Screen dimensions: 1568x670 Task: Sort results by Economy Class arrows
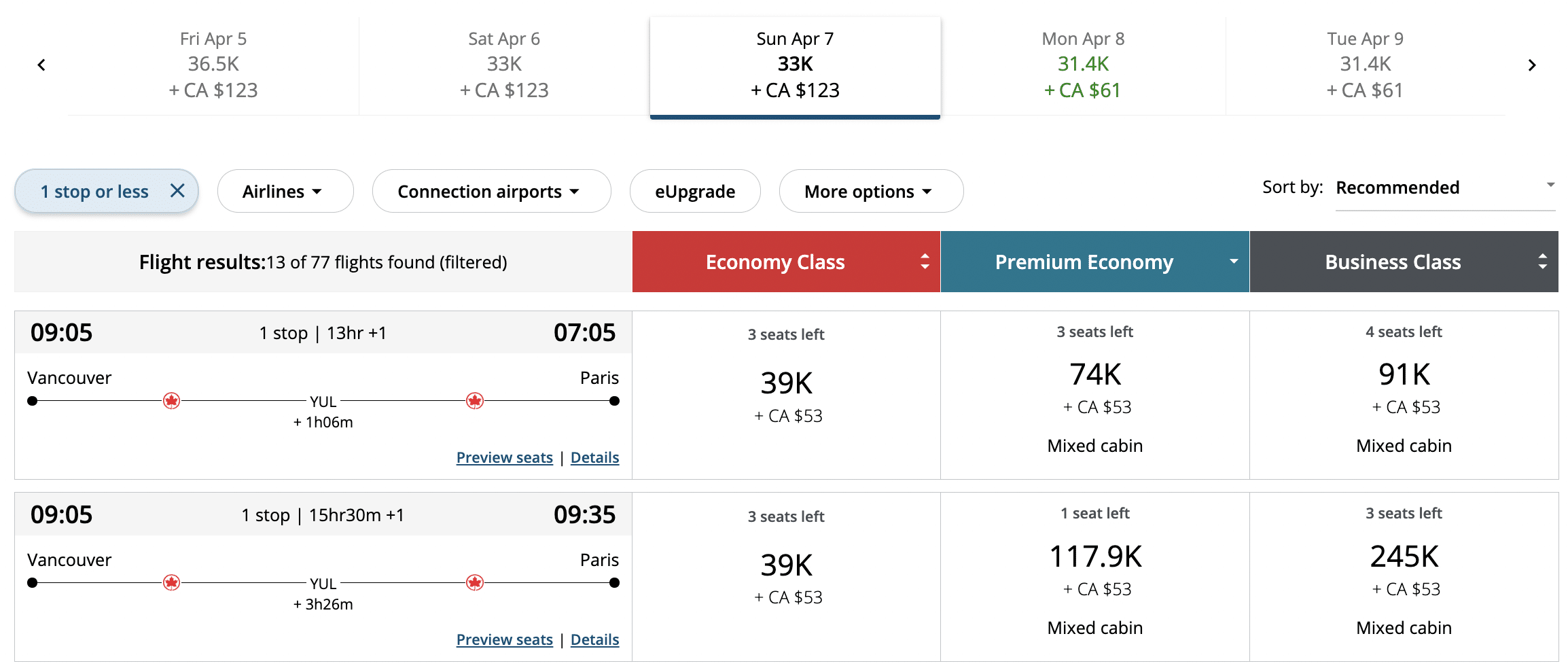924,262
